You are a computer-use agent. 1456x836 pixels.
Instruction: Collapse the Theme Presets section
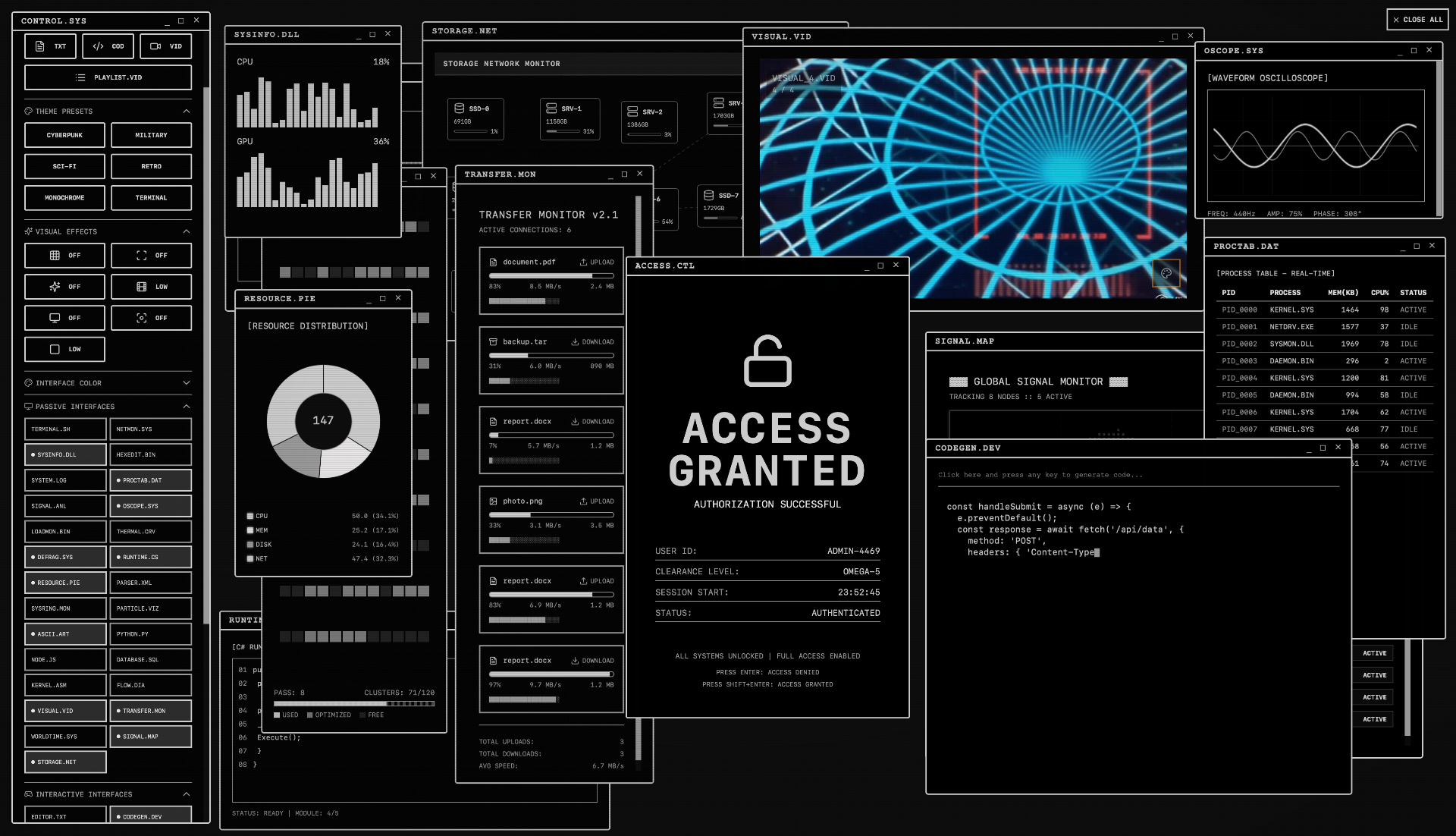(187, 112)
